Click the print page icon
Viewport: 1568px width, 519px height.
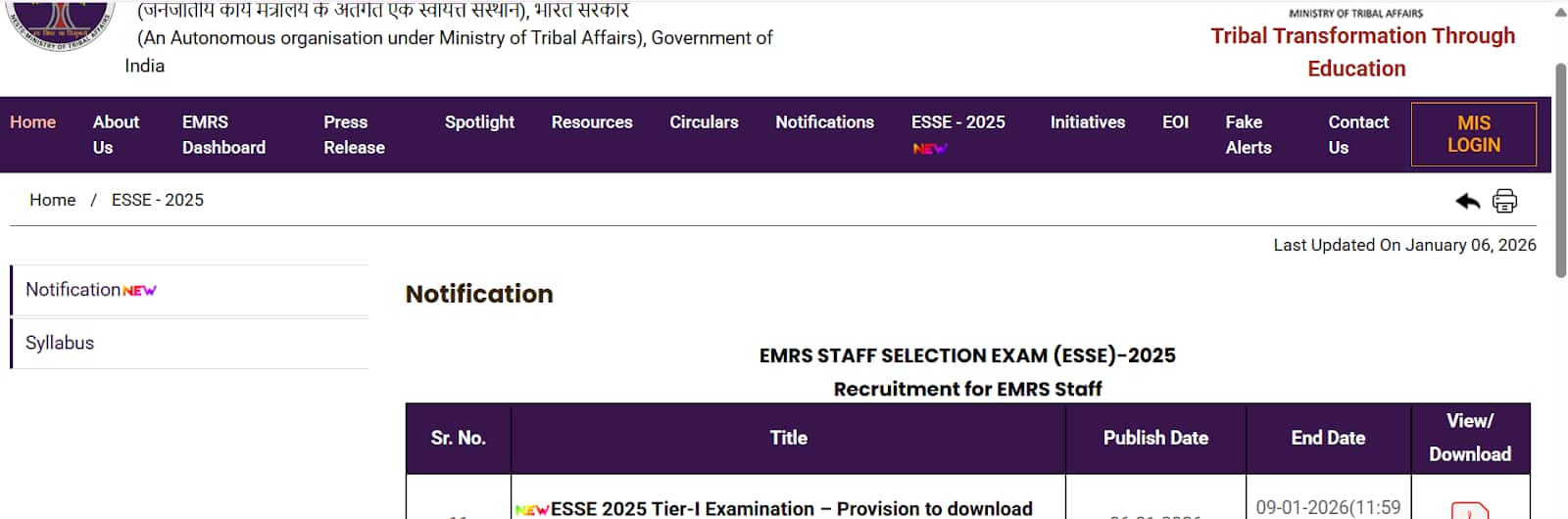(1504, 201)
